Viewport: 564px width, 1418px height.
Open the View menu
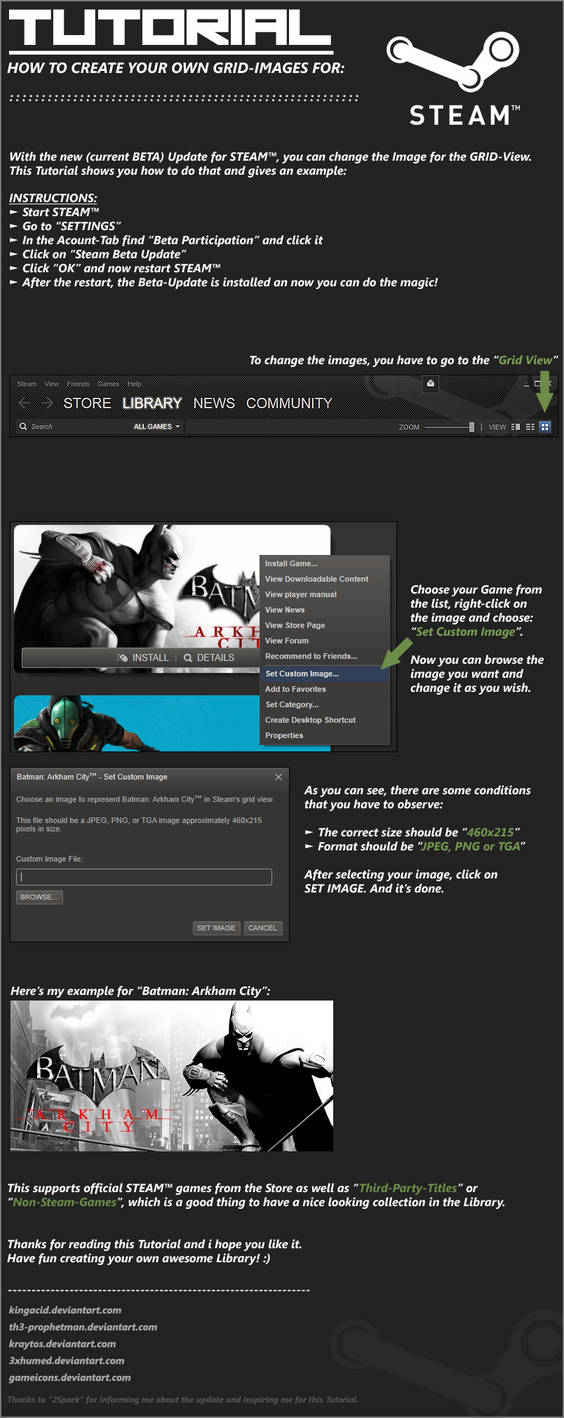[51, 383]
